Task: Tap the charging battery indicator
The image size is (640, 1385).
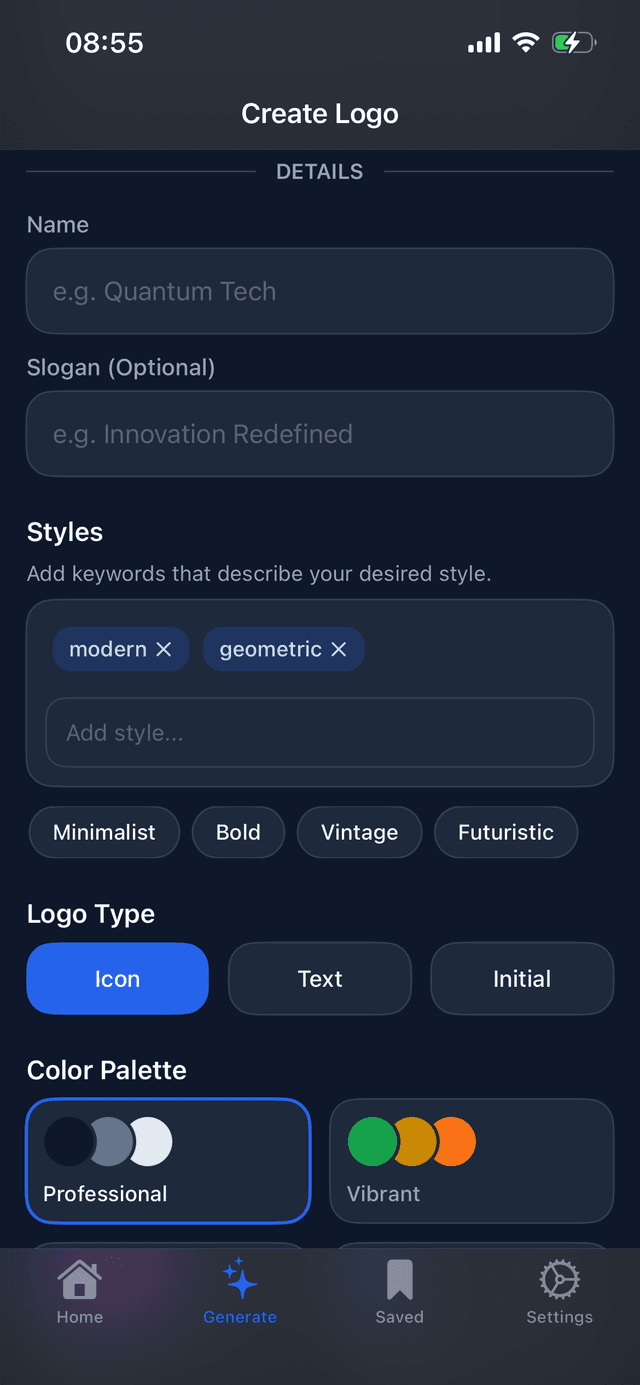Action: pos(573,42)
